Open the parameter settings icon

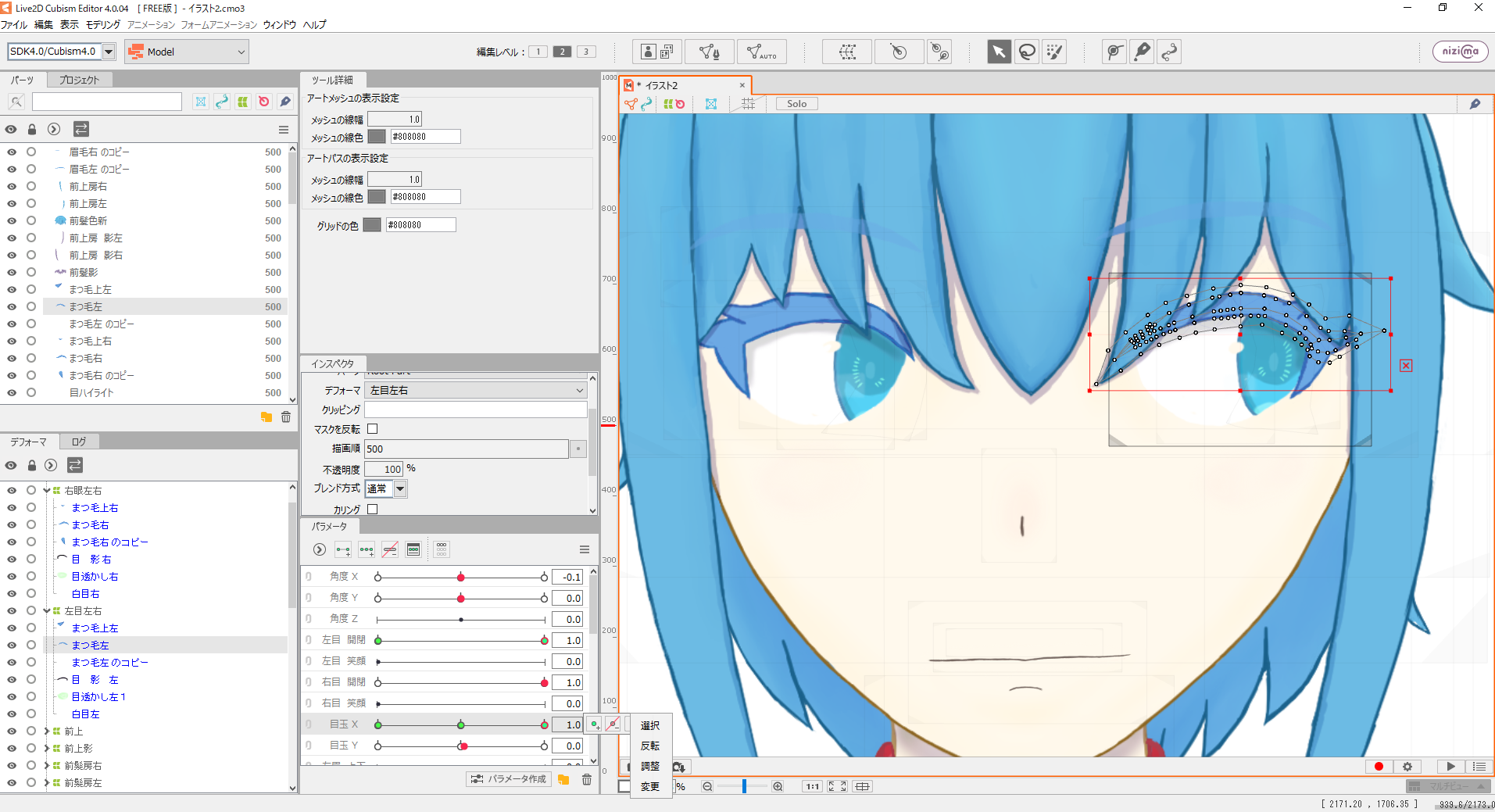(x=413, y=549)
